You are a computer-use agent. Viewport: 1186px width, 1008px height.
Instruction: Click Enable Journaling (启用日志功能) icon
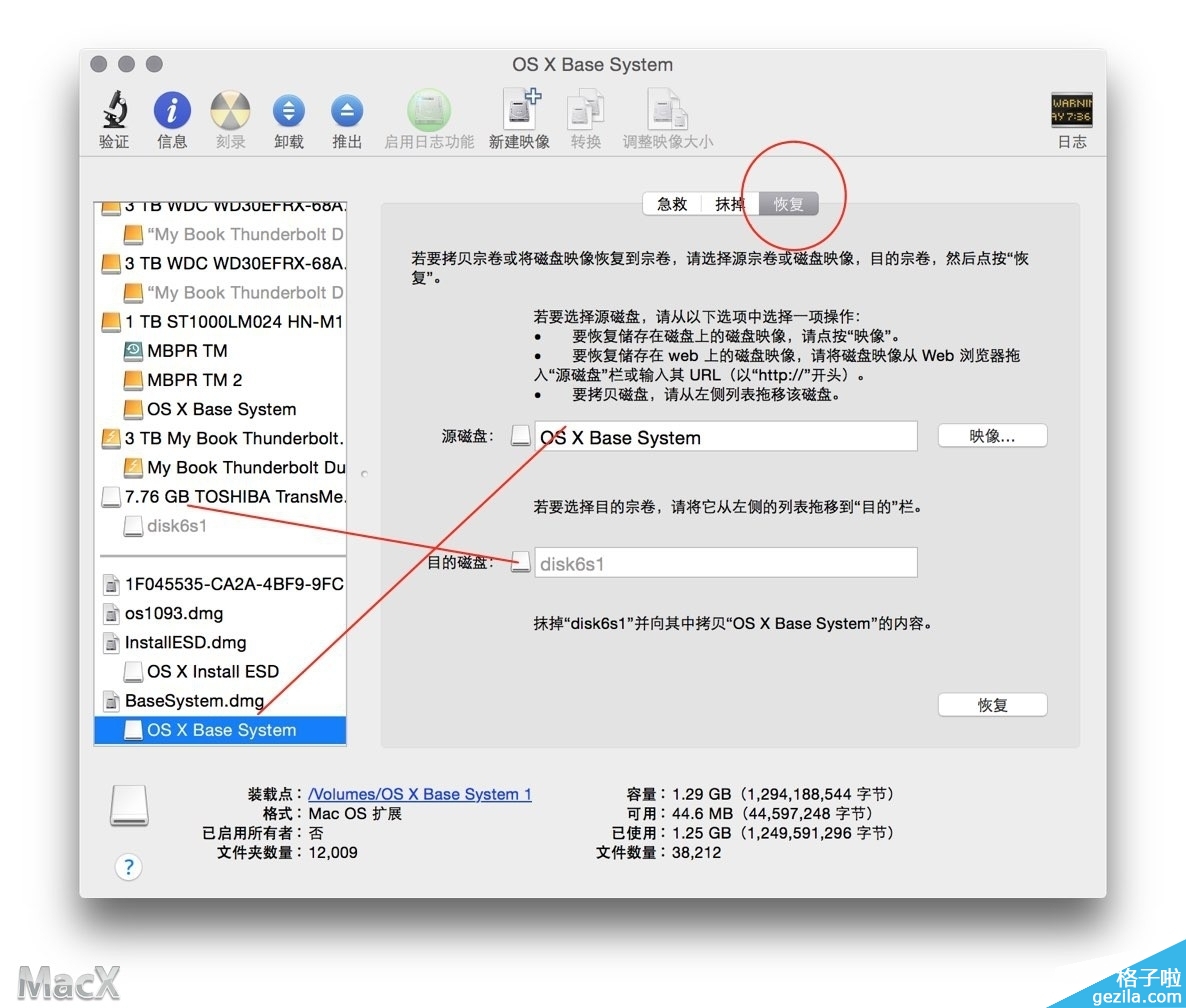coord(429,110)
